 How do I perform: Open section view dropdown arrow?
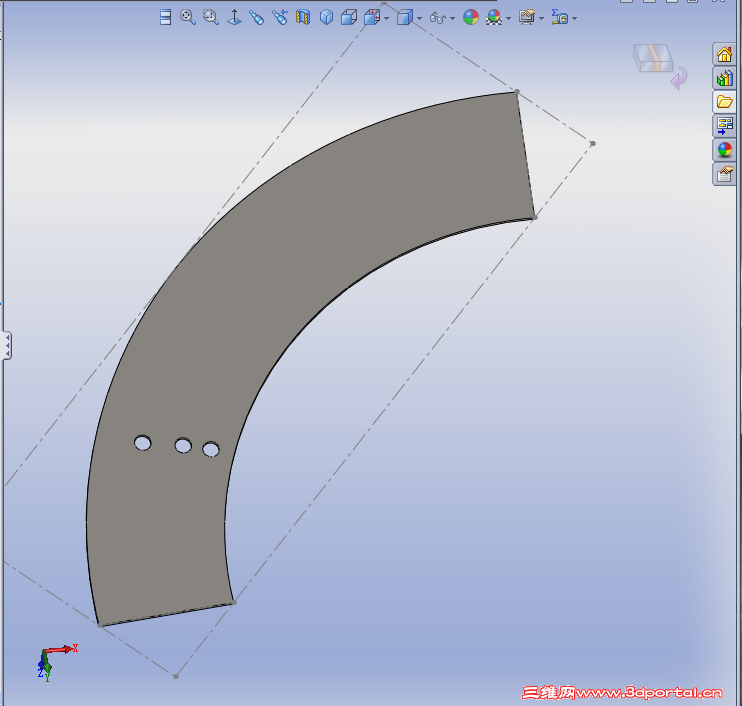tap(387, 18)
